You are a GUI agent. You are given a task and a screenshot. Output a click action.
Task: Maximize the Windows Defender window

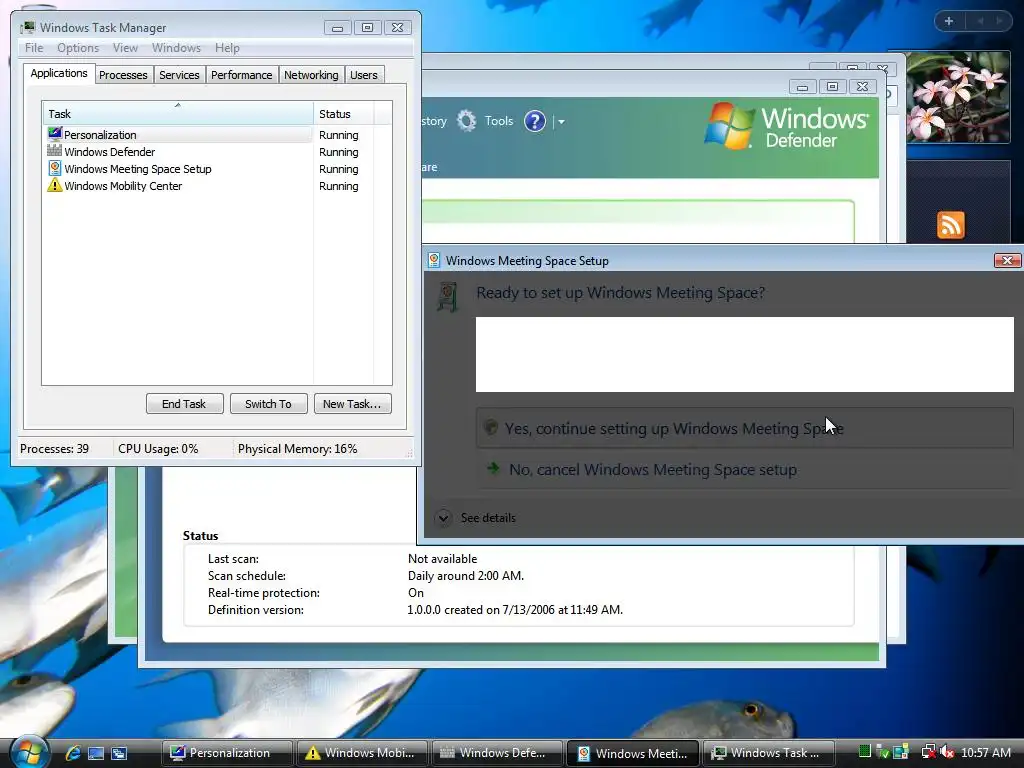[832, 86]
